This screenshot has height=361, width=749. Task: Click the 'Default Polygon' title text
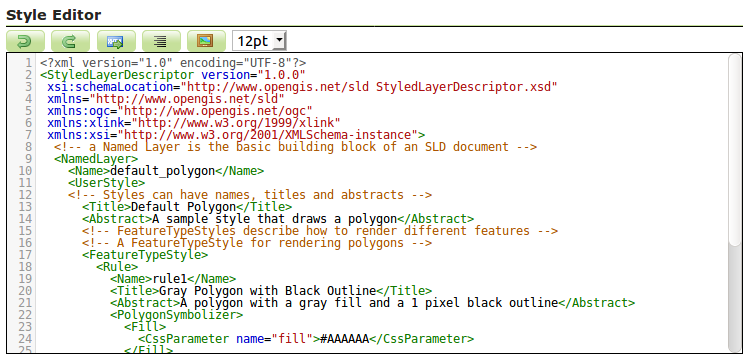pos(183,207)
